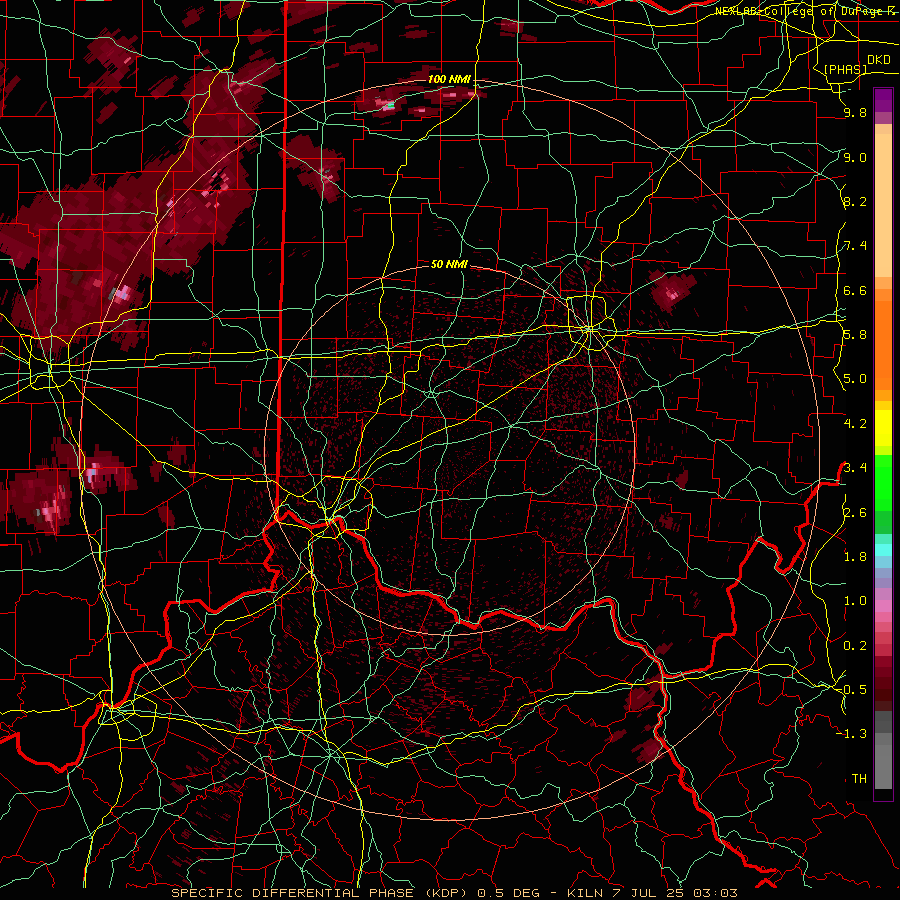Click the 8.2 legend value
Image resolution: width=900 pixels, height=900 pixels.
(855, 201)
